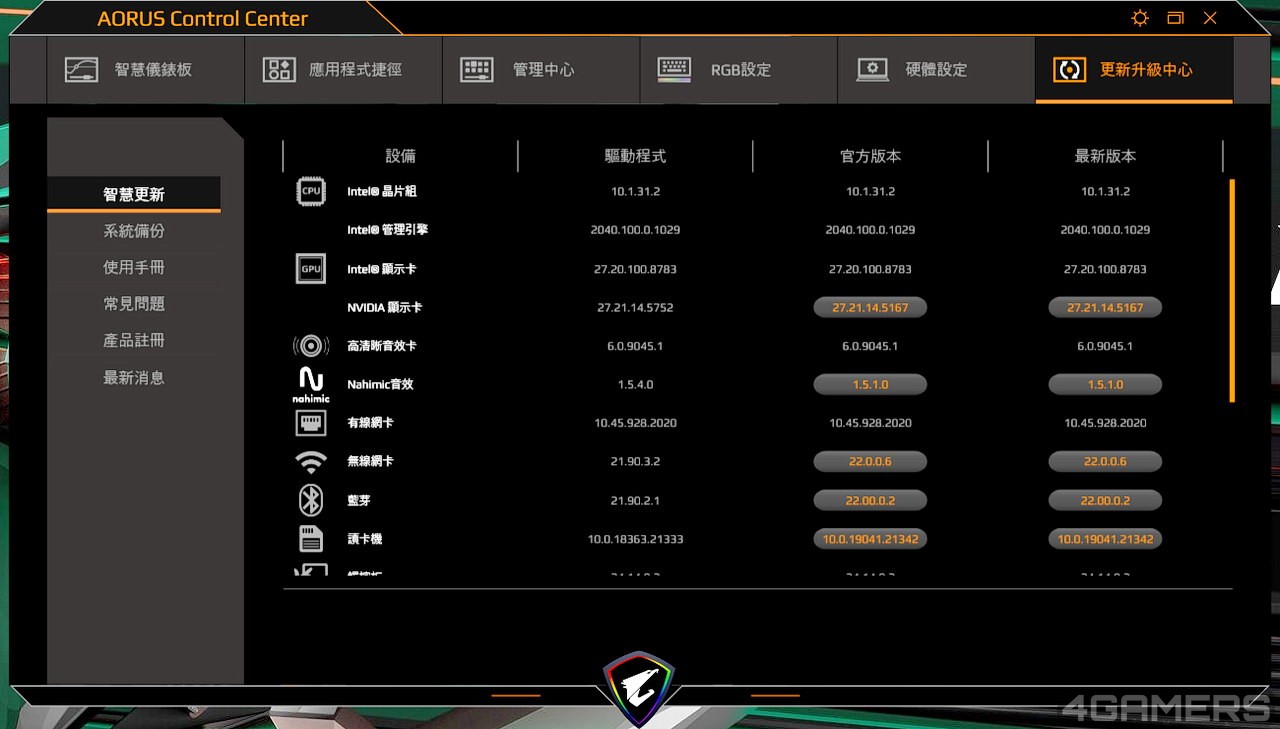The image size is (1280, 729).
Task: Click card reader driver version 10.0.18363.21333
Action: (635, 539)
